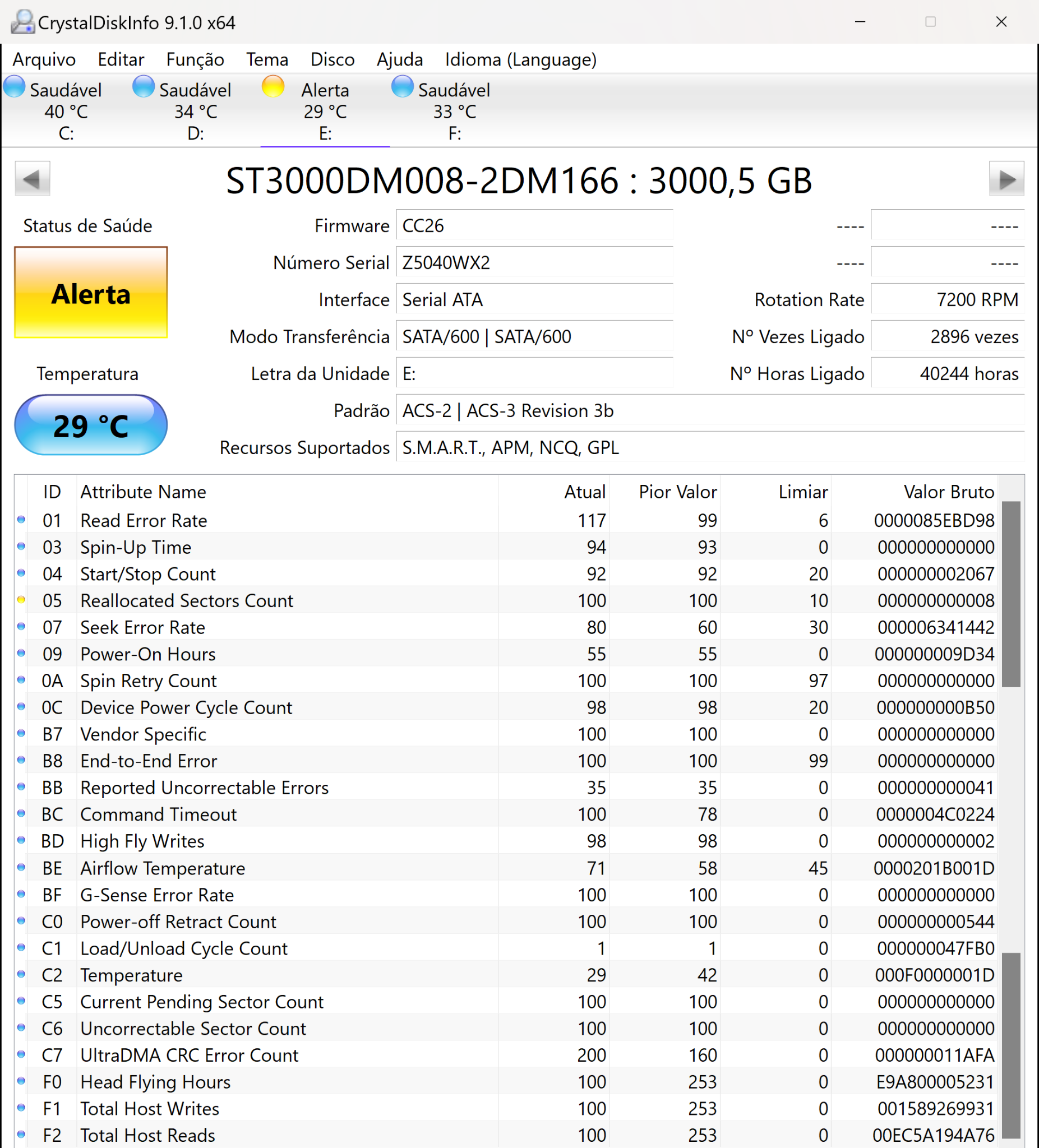Select the yellow alert orb for drive E:
The height and width of the screenshot is (1148, 1039).
pyautogui.click(x=273, y=86)
